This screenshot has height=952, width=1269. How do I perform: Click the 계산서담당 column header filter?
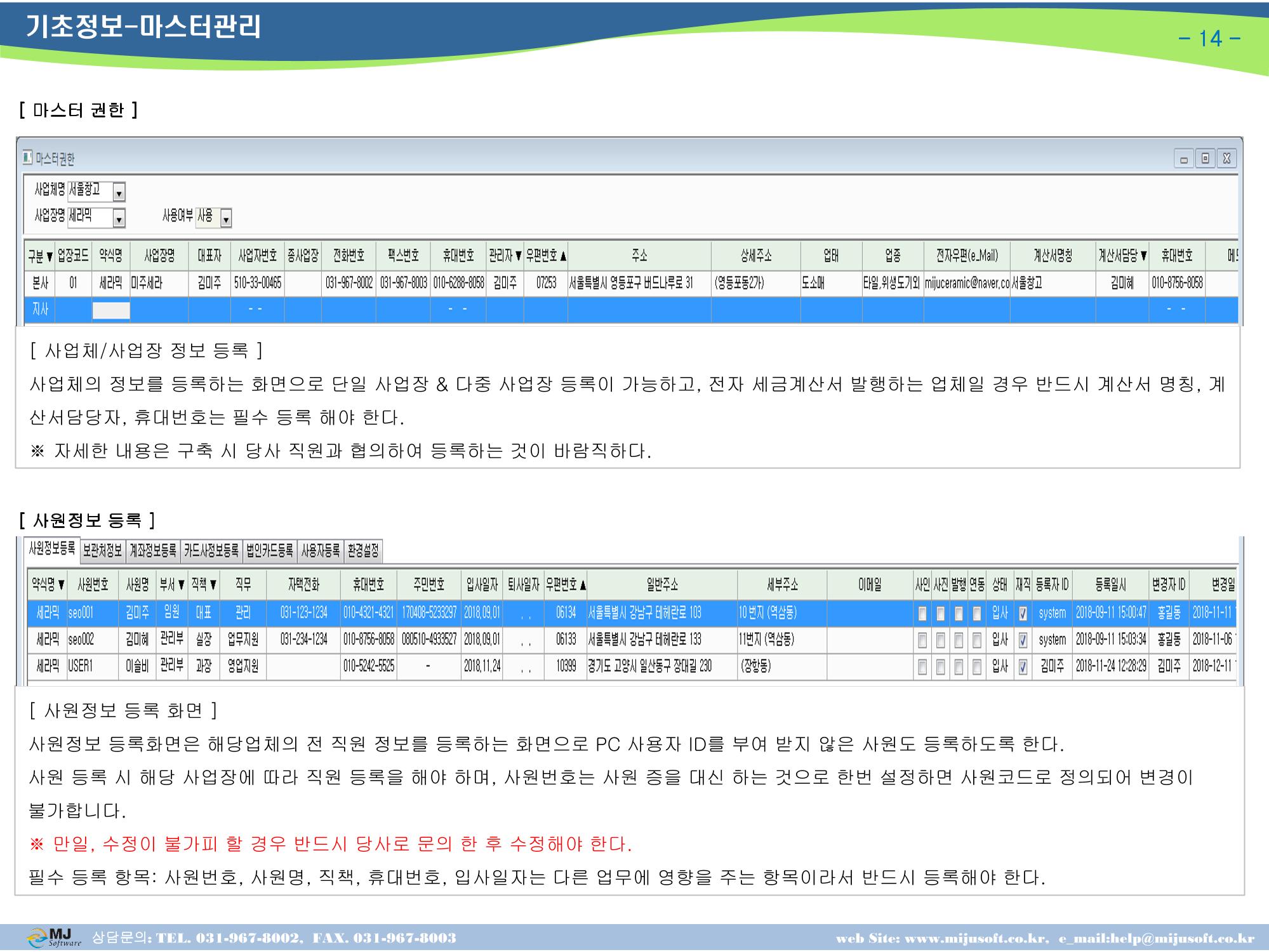coord(1122,256)
